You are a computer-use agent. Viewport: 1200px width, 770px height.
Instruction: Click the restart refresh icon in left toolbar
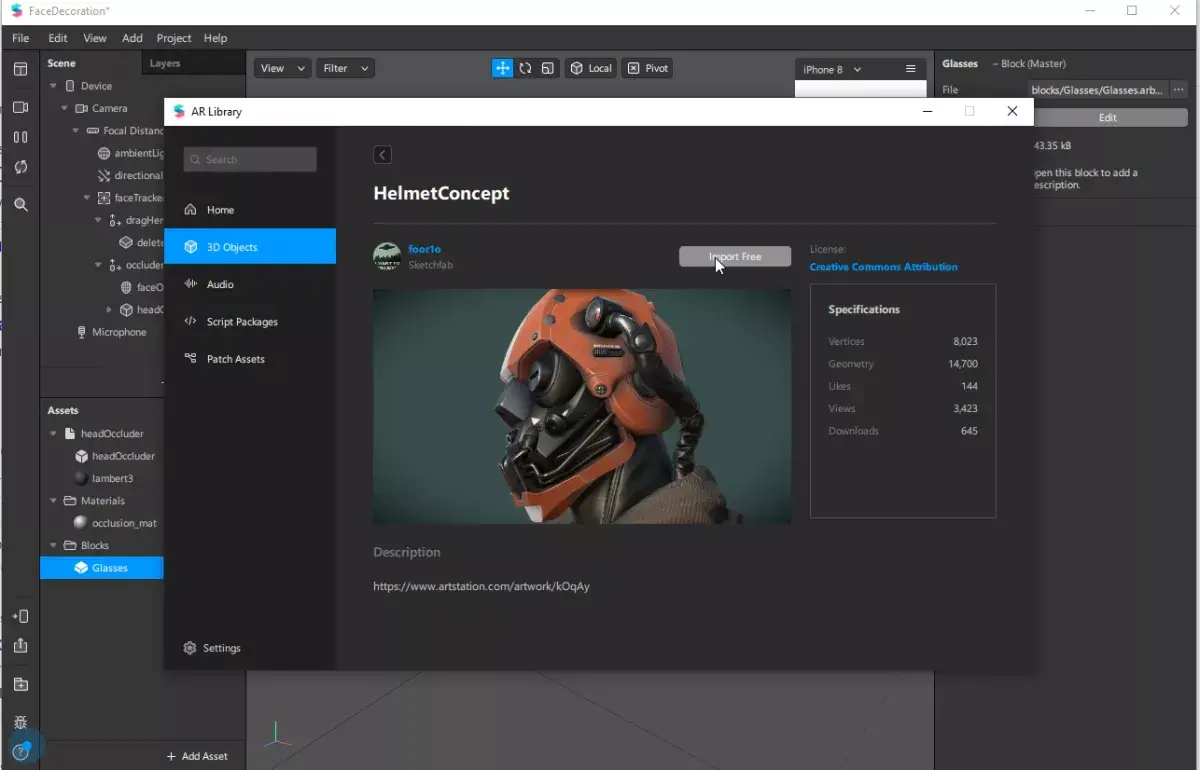pos(20,167)
